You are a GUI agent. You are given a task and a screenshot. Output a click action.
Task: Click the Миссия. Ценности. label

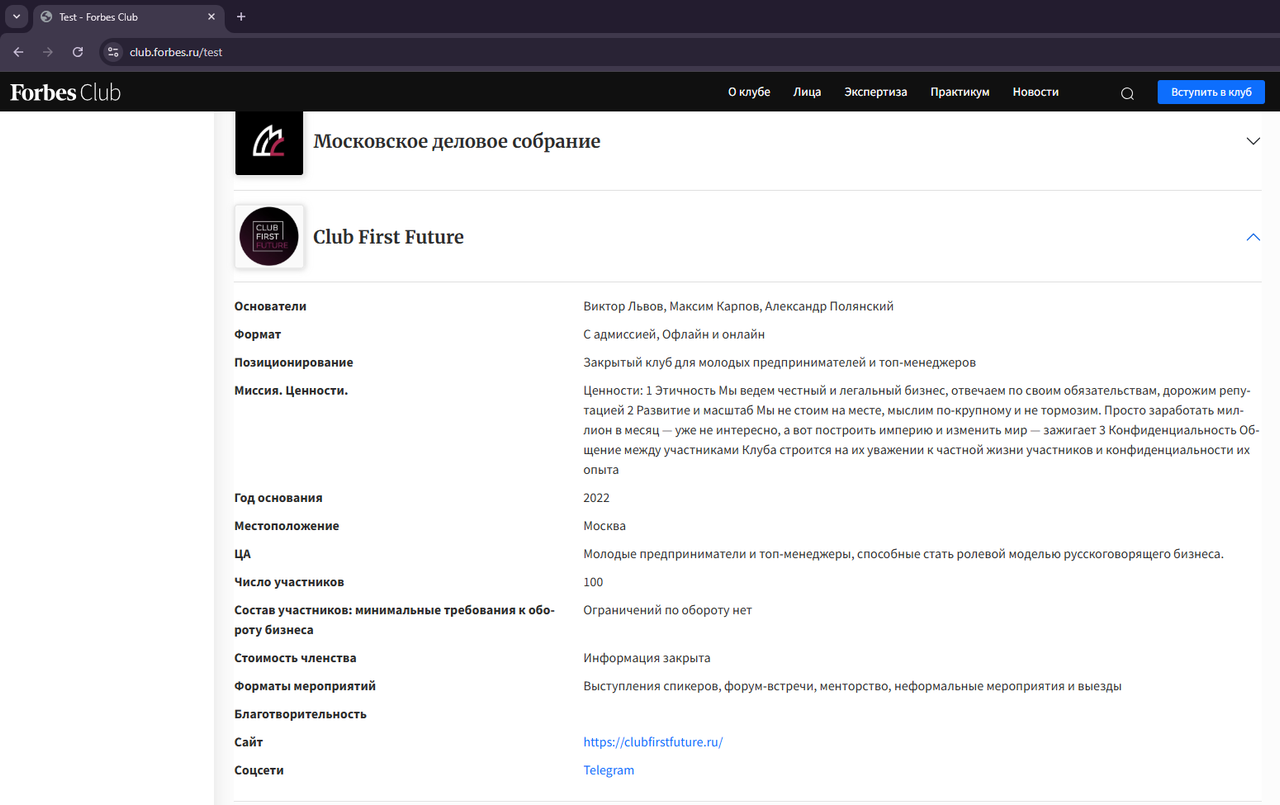tap(291, 390)
